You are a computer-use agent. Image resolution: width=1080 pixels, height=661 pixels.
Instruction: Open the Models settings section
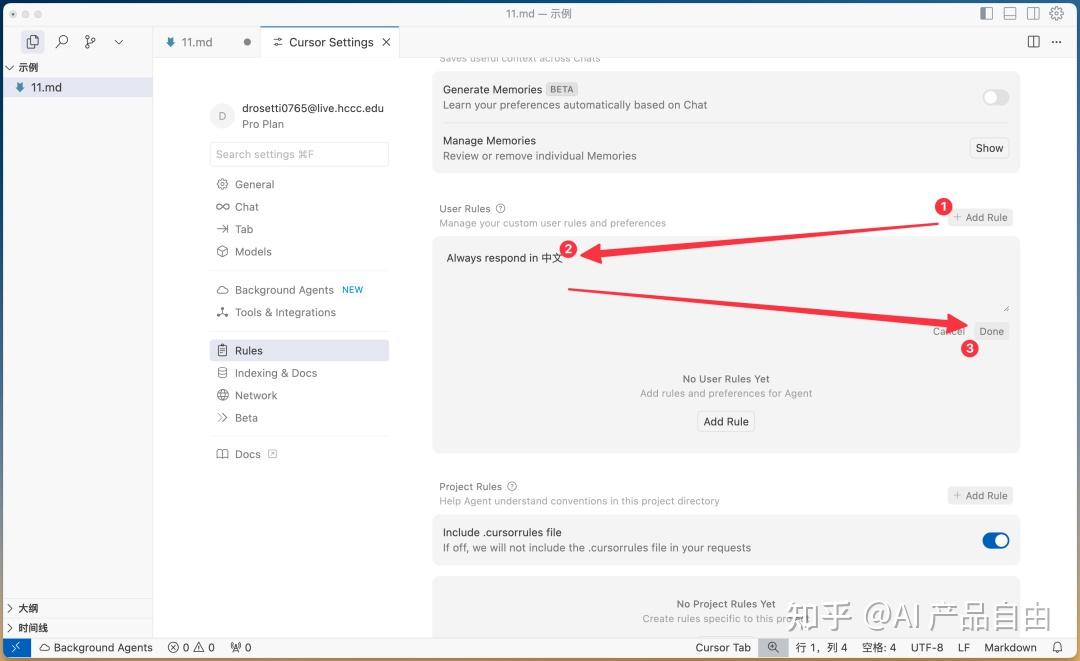[x=299, y=251]
